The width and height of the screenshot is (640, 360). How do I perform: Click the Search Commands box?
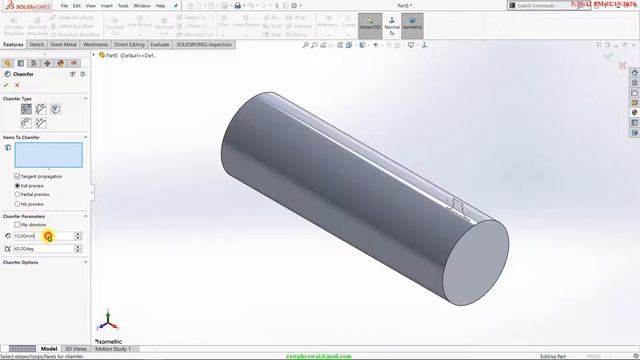coord(543,6)
